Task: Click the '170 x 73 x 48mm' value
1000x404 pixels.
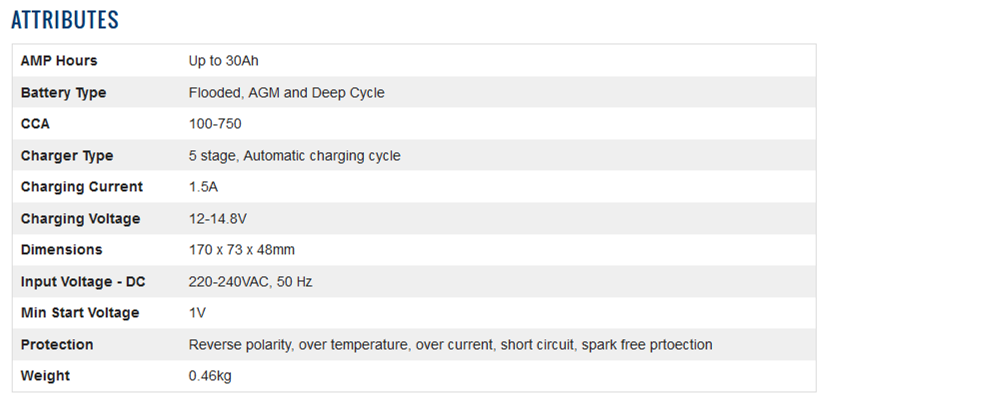Action: [241, 250]
